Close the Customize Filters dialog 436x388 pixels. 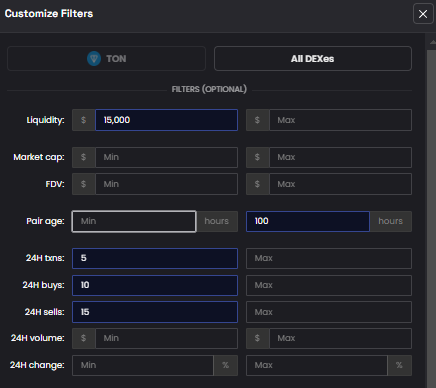[x=423, y=14]
